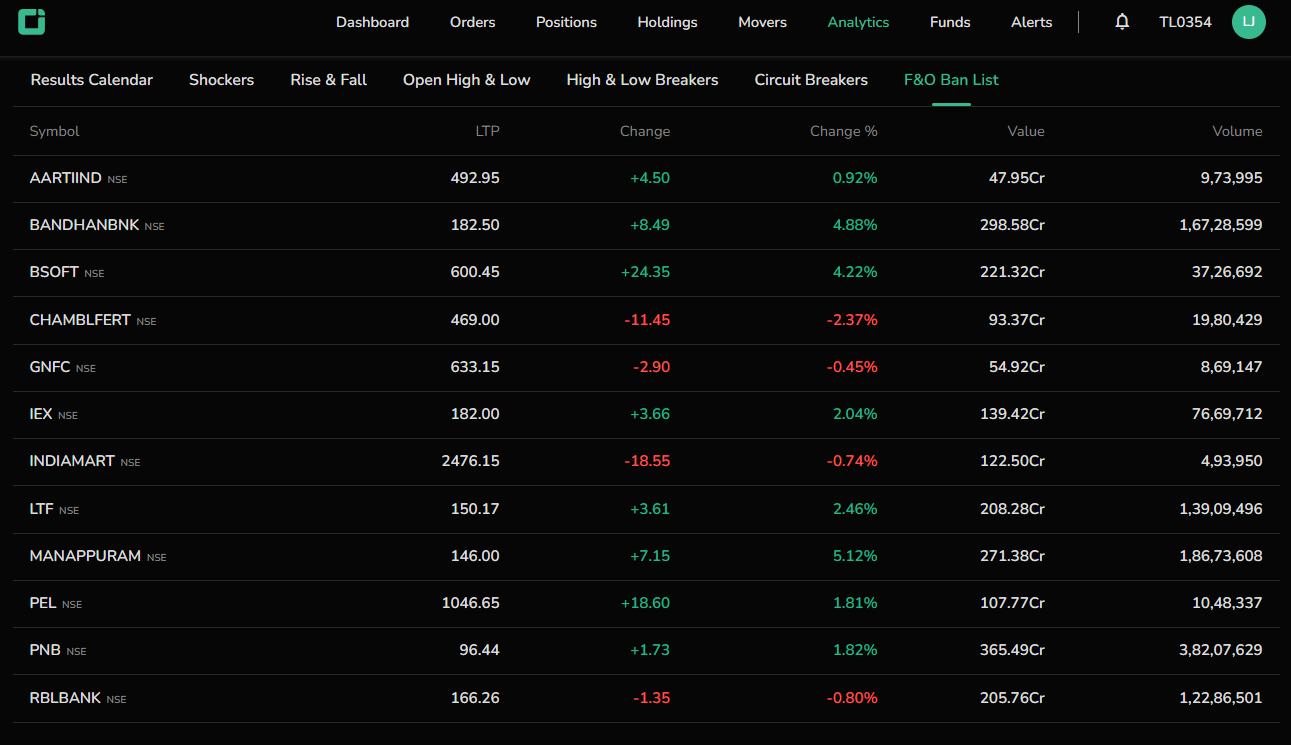
Task: Select the PNB symbol
Action: tap(45, 650)
